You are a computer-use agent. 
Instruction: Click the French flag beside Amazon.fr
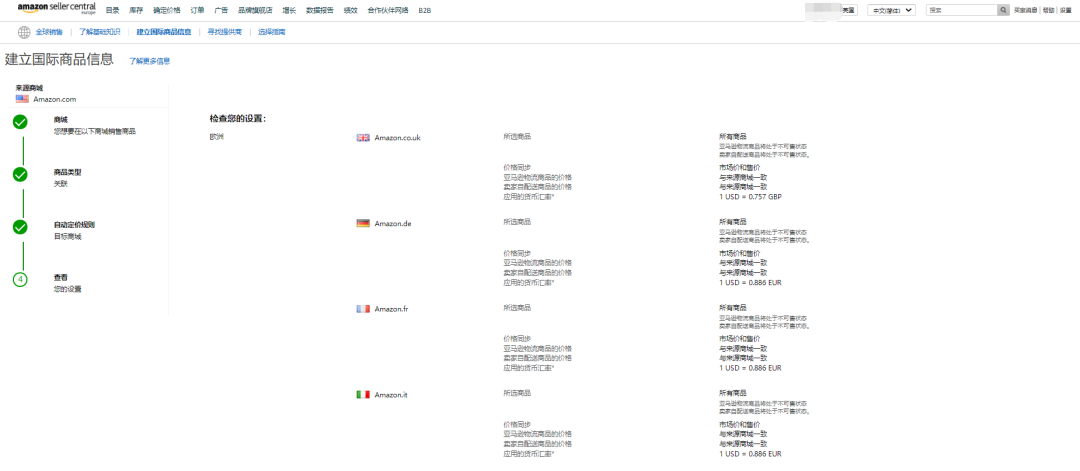pyautogui.click(x=363, y=308)
